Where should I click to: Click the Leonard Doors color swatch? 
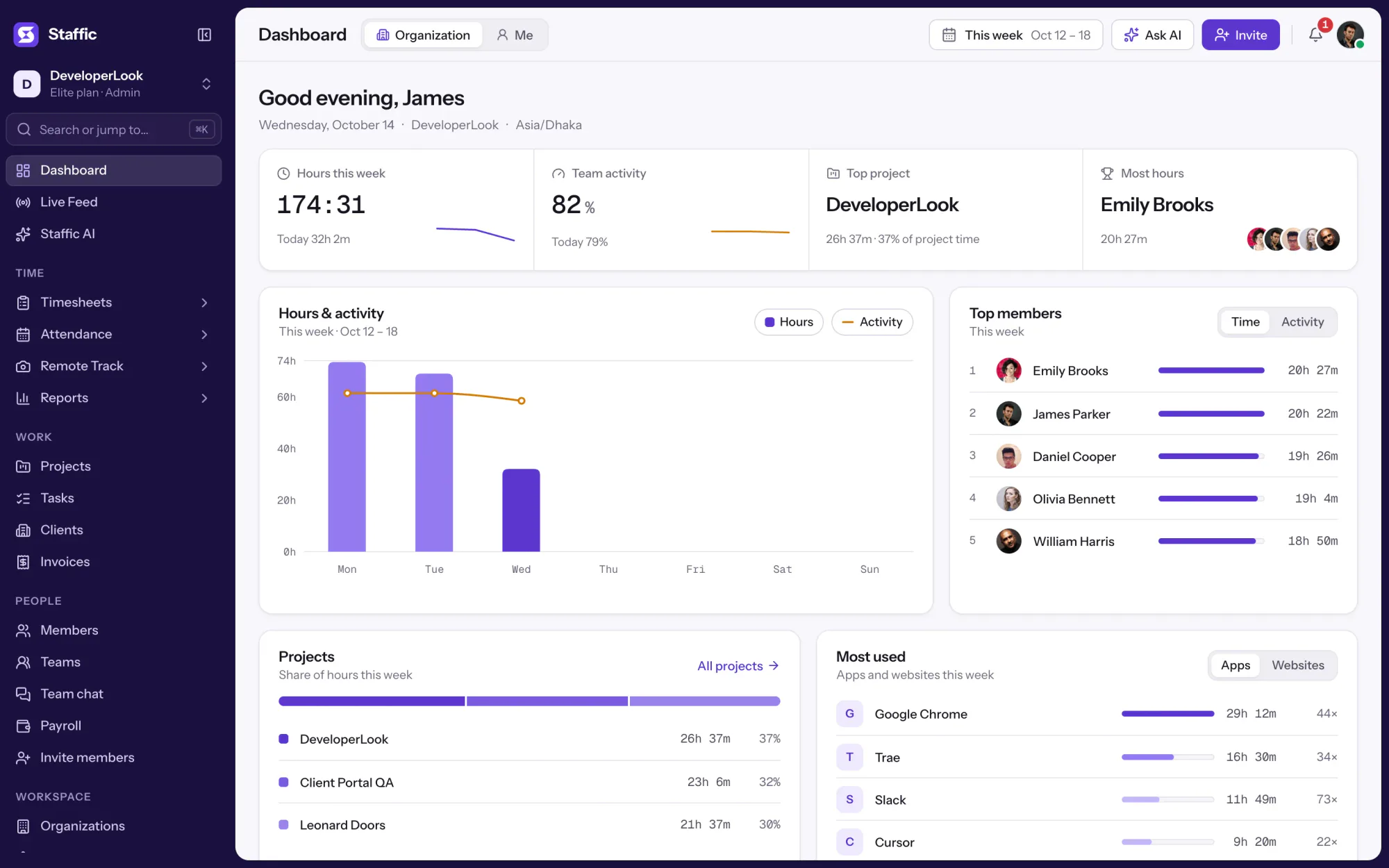[283, 824]
